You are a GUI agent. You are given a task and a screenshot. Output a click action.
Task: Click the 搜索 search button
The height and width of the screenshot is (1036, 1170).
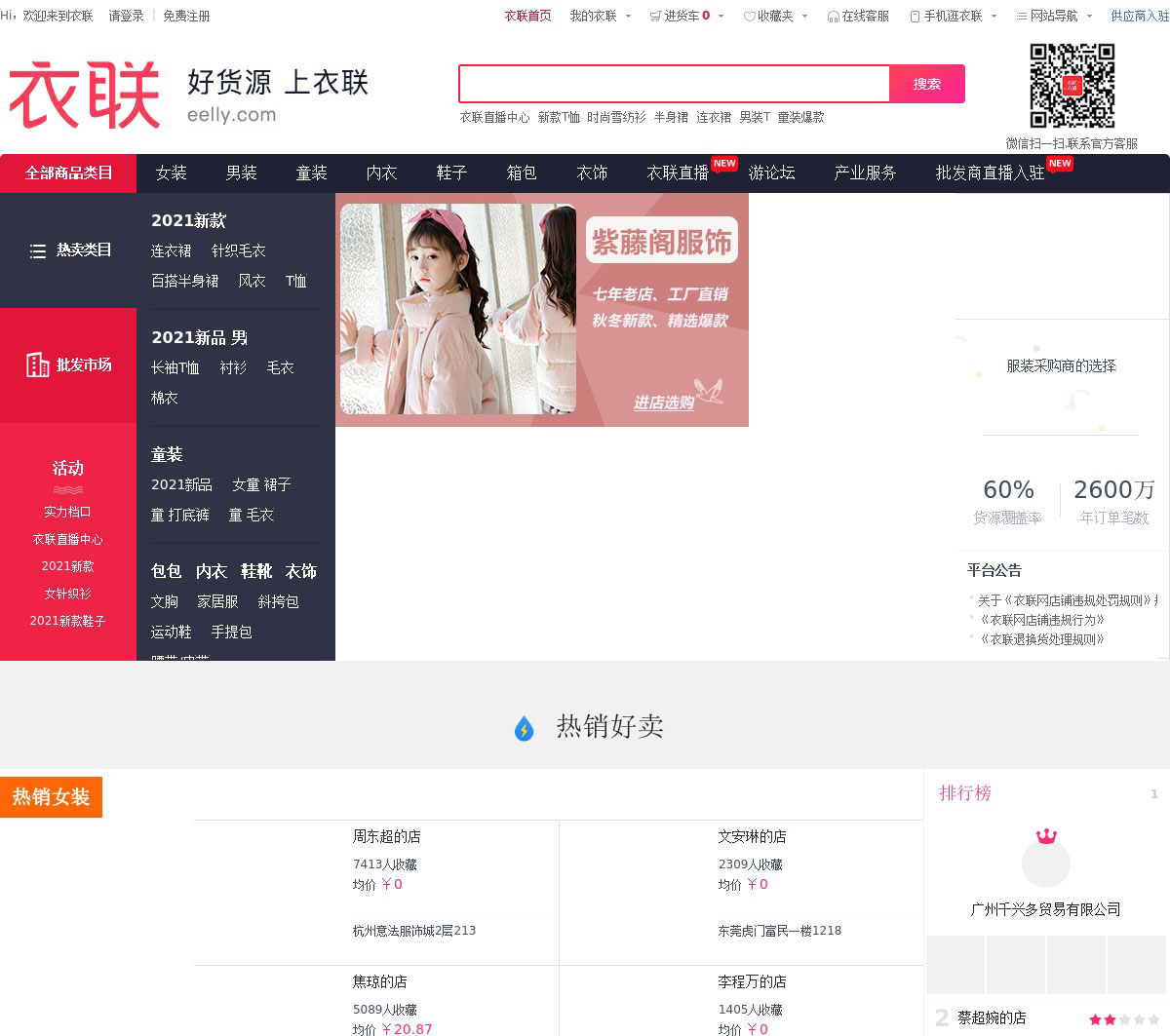(x=927, y=84)
